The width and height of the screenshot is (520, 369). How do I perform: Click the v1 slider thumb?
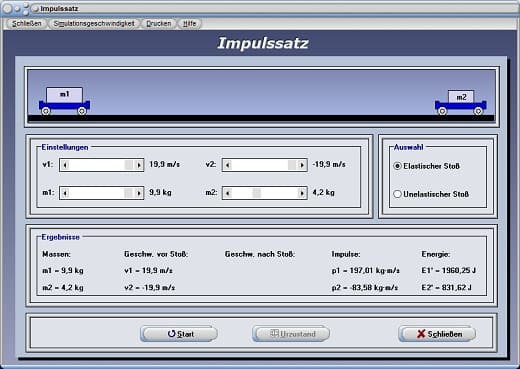[x=129, y=165]
